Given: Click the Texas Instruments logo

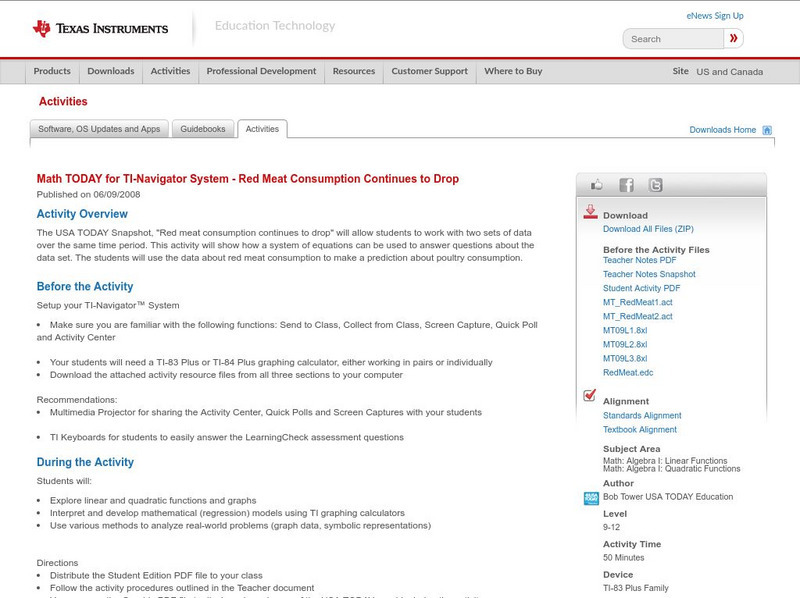Looking at the screenshot, I should pyautogui.click(x=101, y=29).
